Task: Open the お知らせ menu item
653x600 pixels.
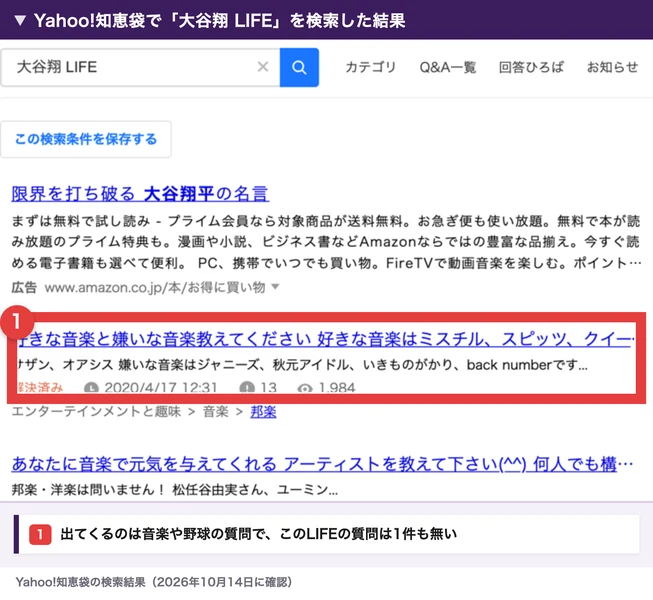Action: tap(612, 67)
